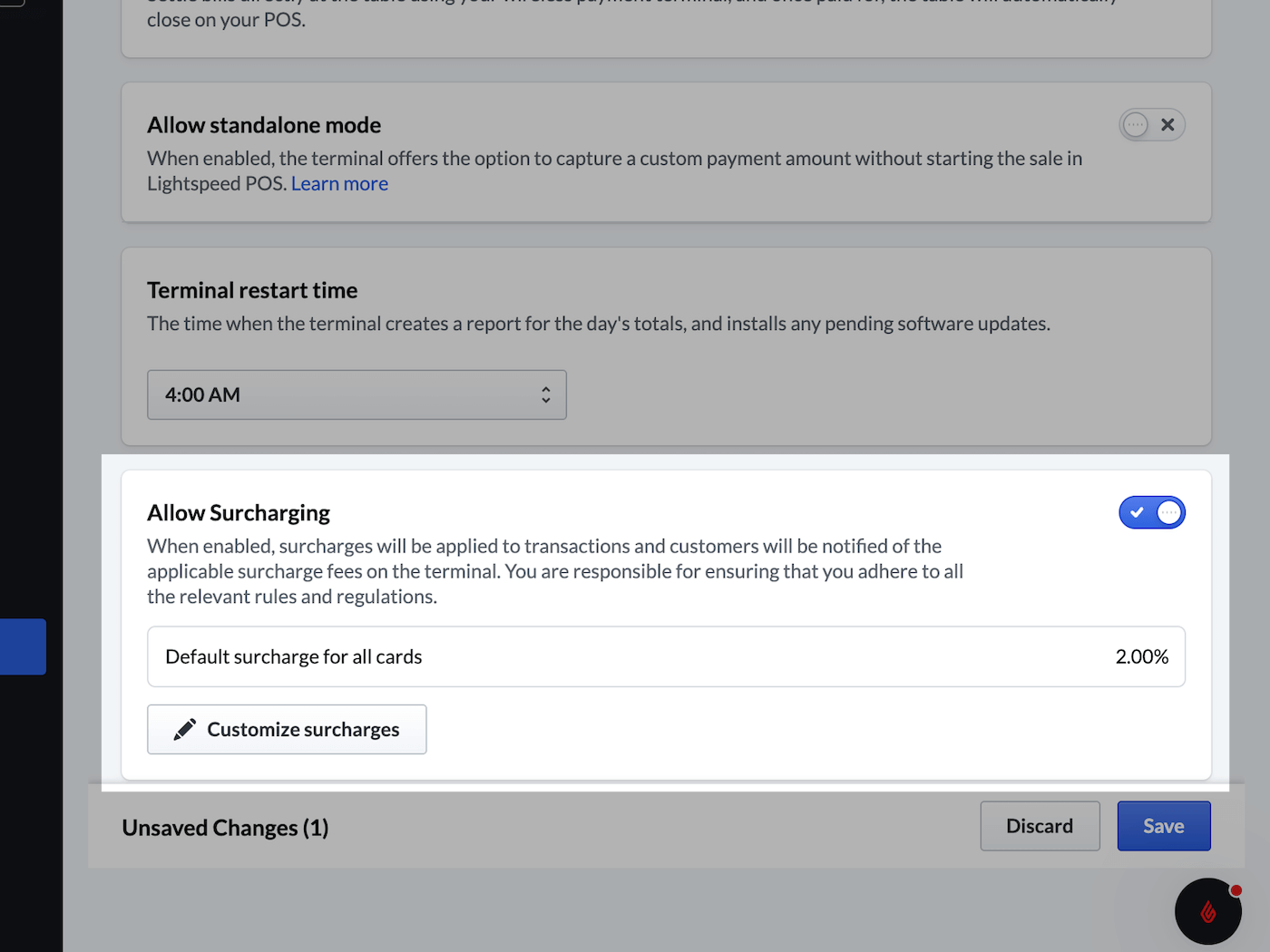Click the Allow standalone mode heading
The height and width of the screenshot is (952, 1270).
click(264, 125)
